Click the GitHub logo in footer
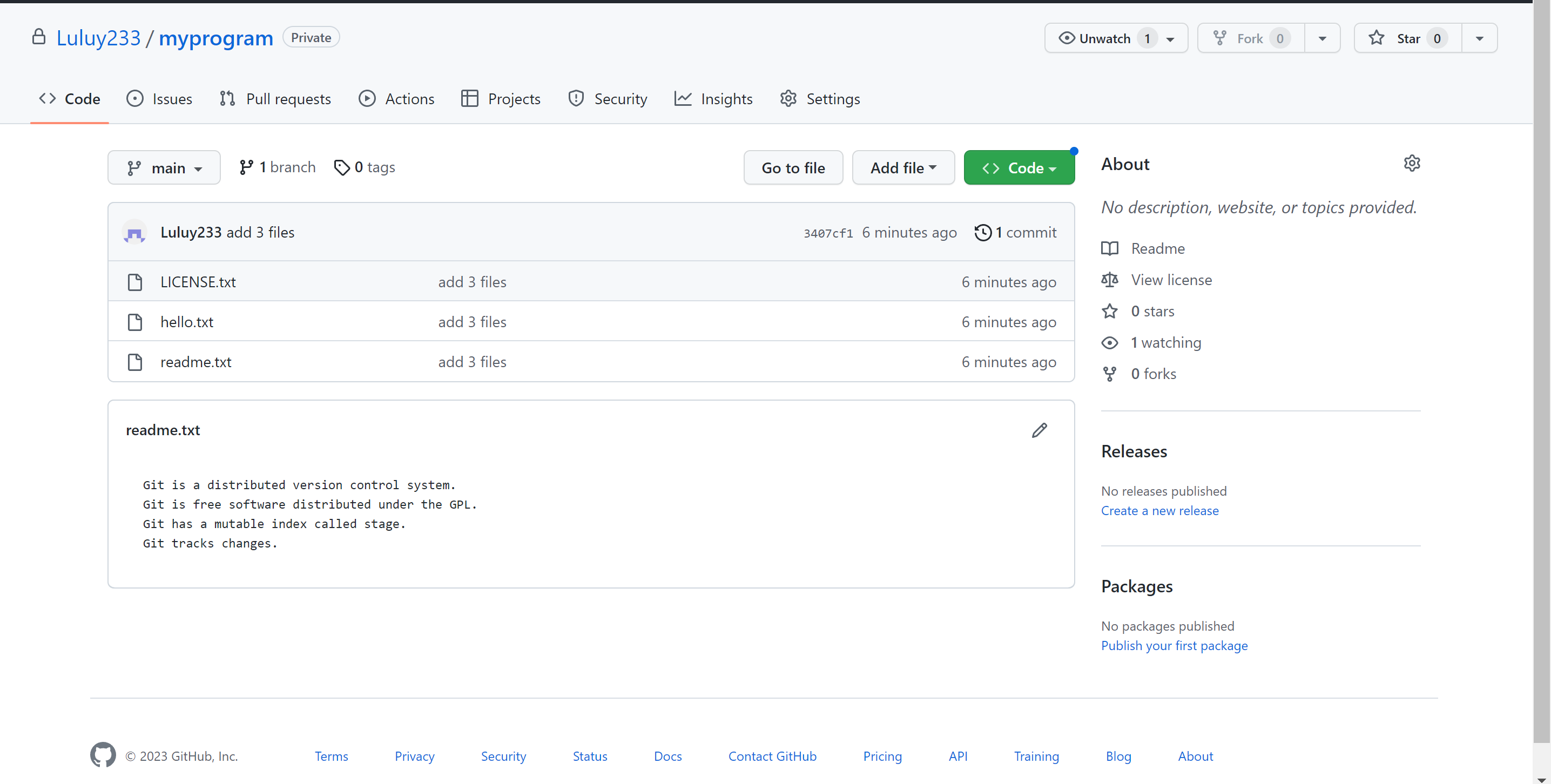The height and width of the screenshot is (784, 1551). (x=103, y=754)
